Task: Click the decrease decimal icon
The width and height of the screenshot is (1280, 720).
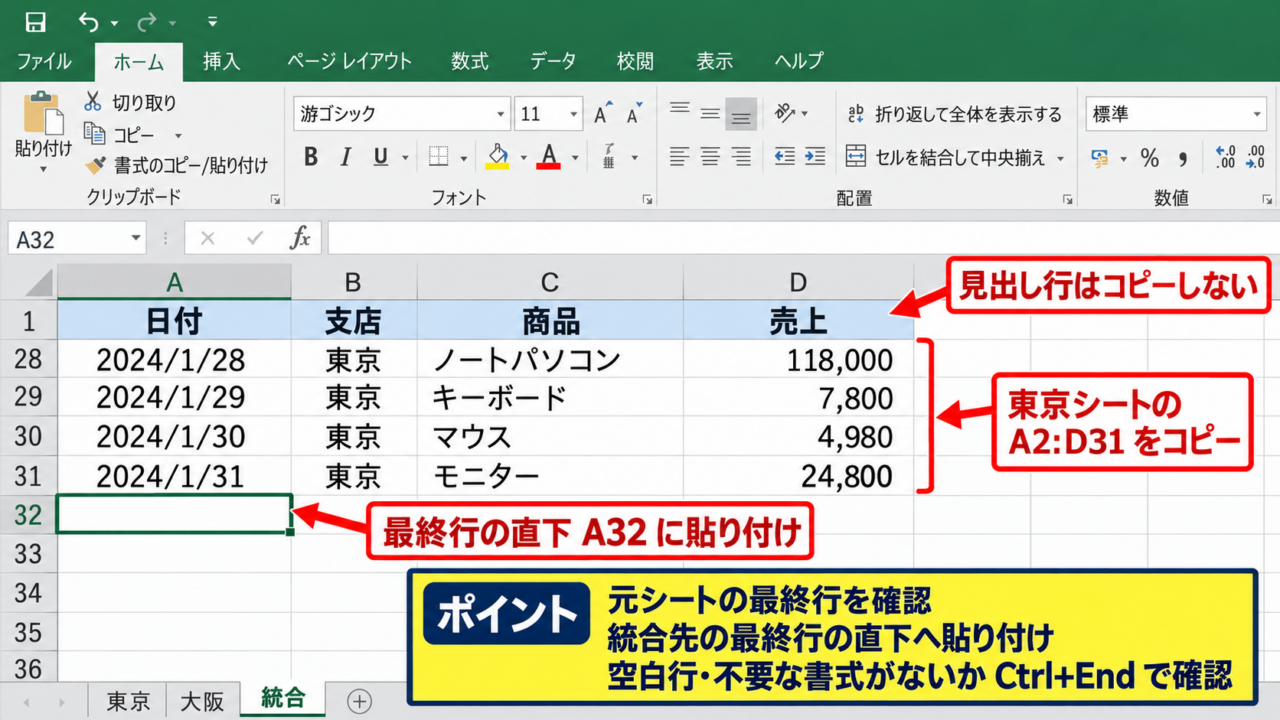Action: coord(1255,158)
